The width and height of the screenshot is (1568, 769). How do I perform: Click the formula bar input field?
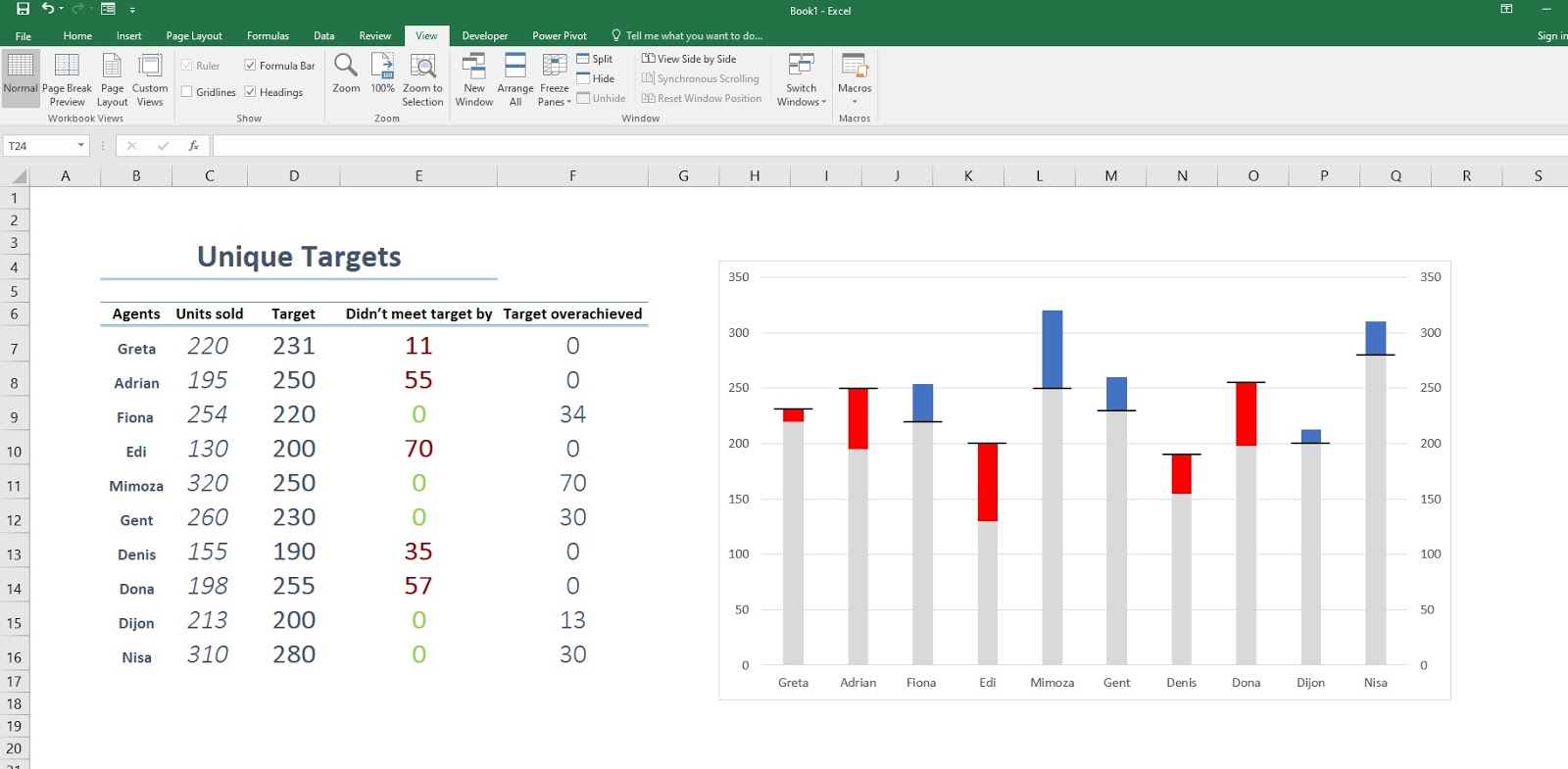890,145
